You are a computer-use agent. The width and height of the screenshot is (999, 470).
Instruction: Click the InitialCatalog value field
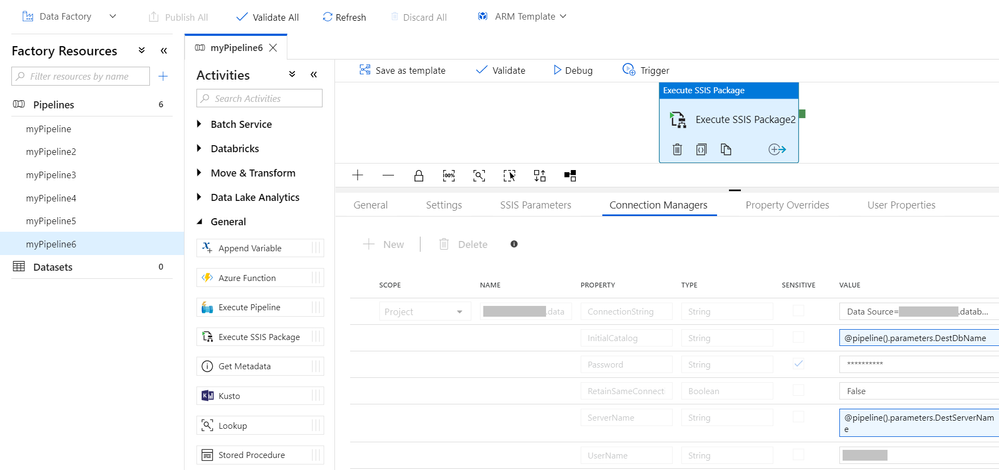click(919, 338)
